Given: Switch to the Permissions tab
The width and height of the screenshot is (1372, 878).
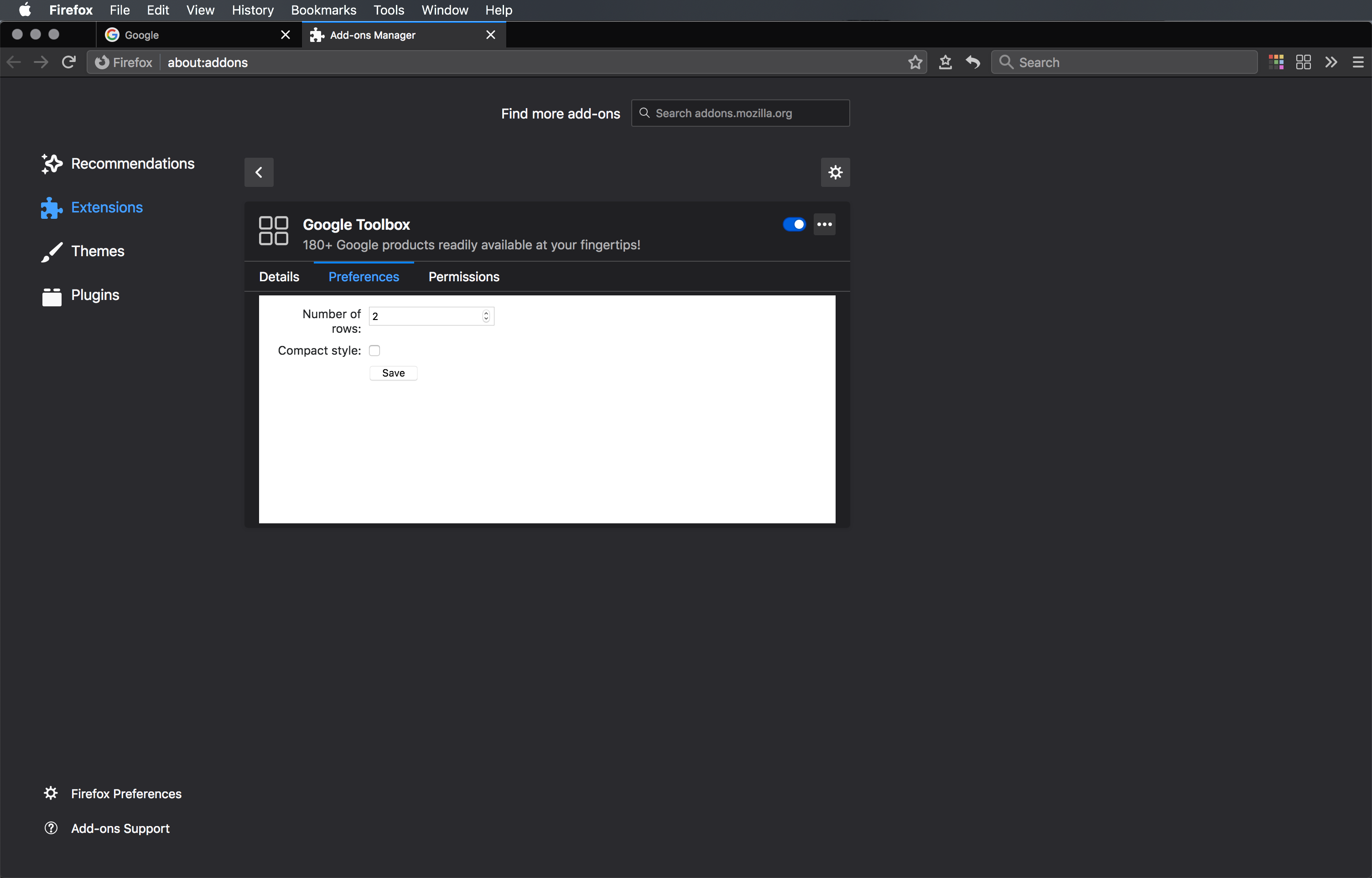Looking at the screenshot, I should [x=464, y=277].
